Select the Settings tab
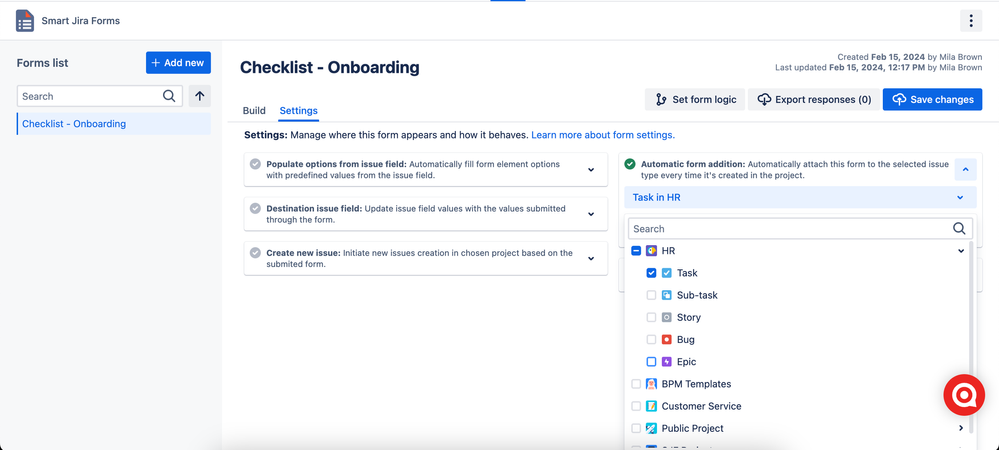Screen dimensions: 999x450 pyautogui.click(x=298, y=110)
